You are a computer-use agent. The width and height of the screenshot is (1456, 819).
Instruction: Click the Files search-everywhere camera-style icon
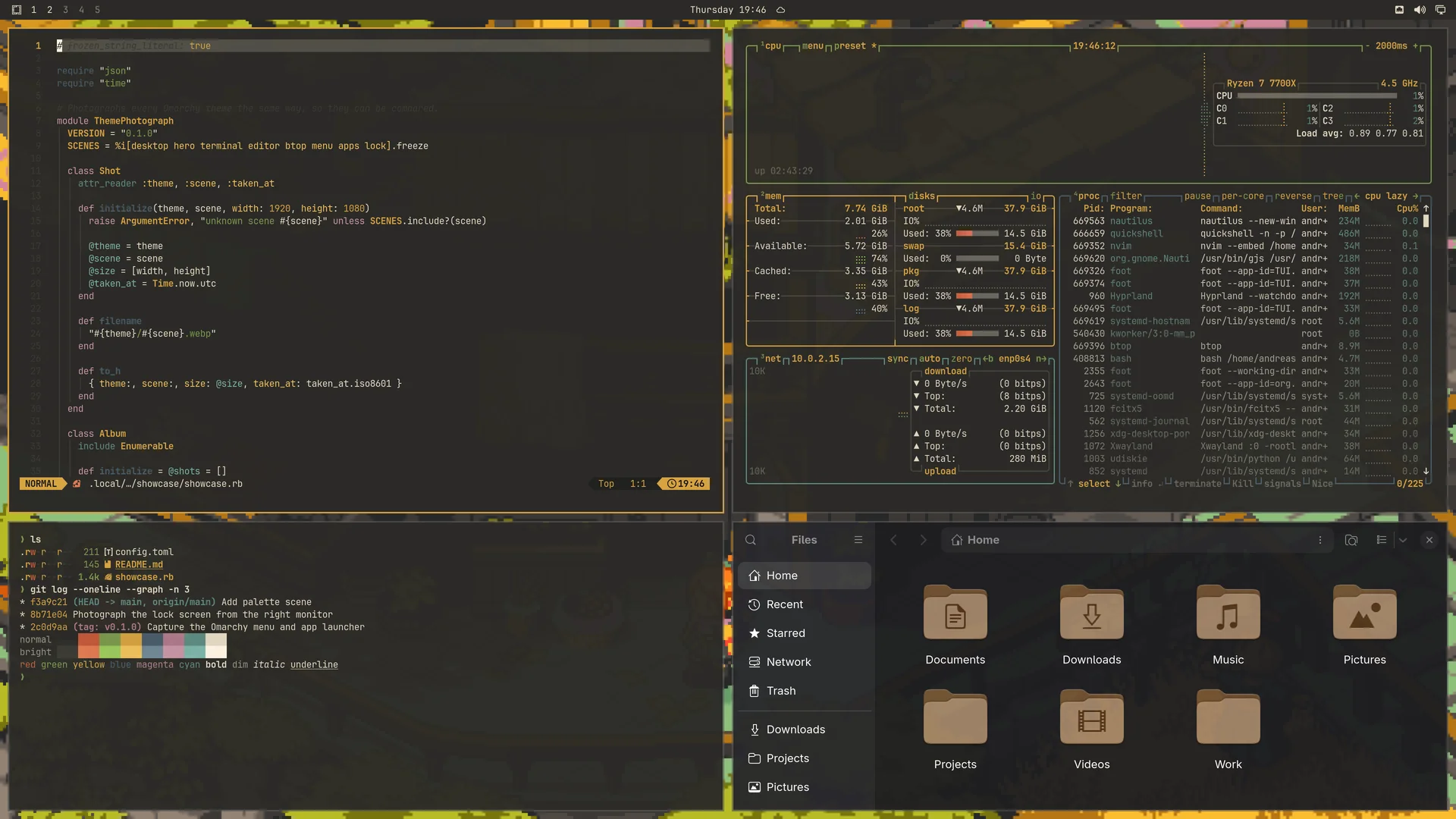coord(1351,540)
